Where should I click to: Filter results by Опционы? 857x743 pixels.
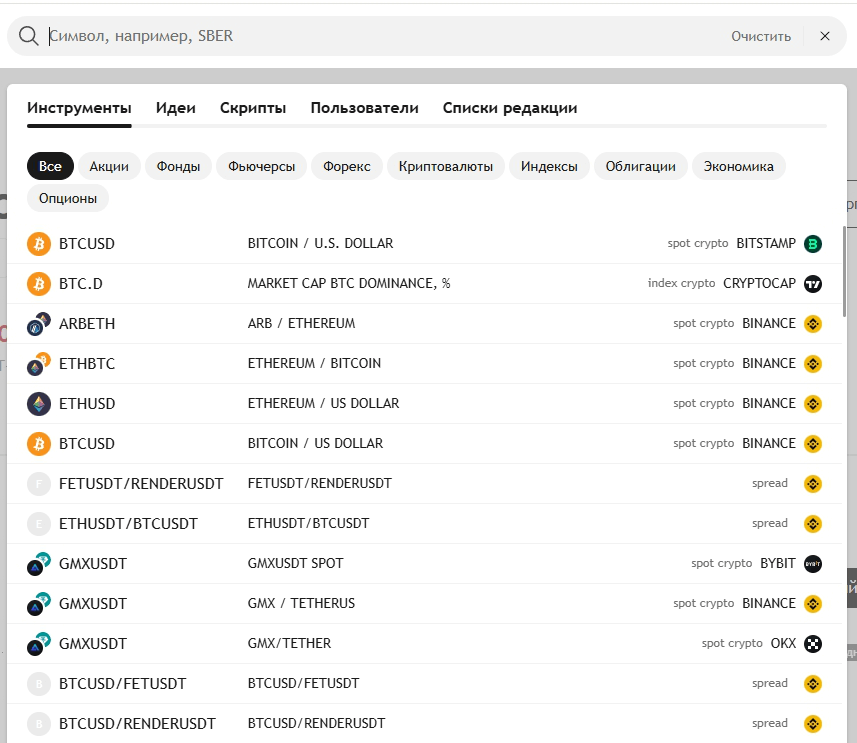68,198
